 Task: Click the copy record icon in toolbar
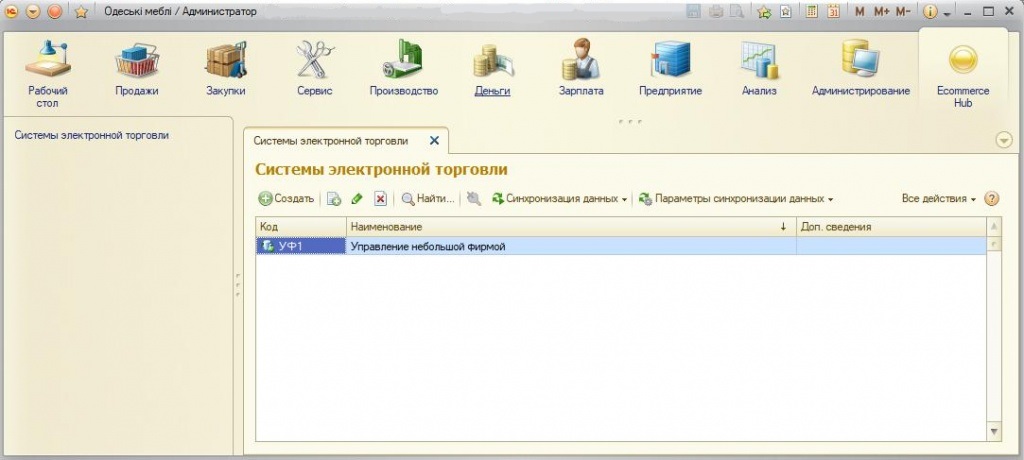pos(334,199)
